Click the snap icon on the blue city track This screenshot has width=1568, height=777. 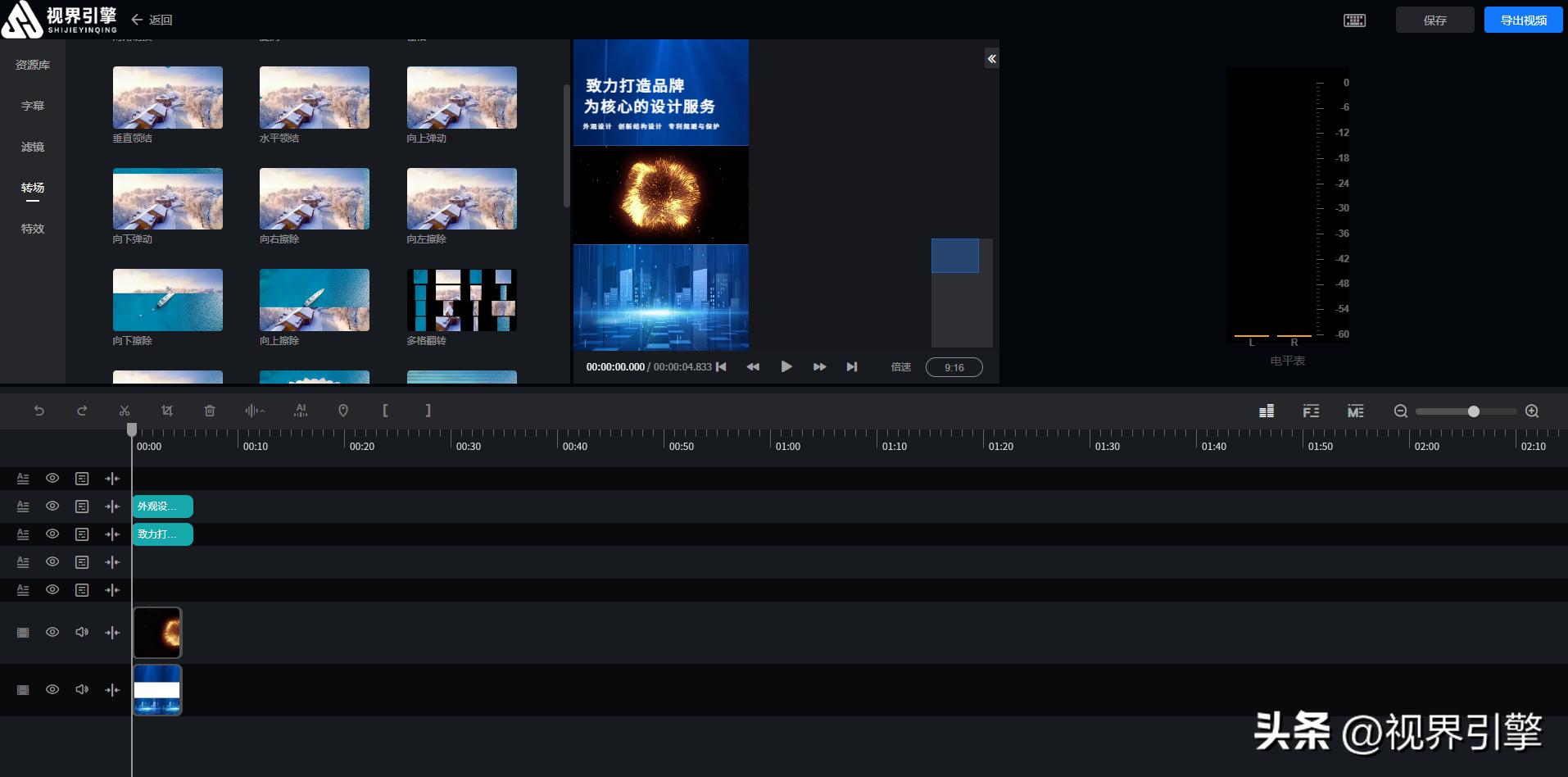[x=112, y=690]
